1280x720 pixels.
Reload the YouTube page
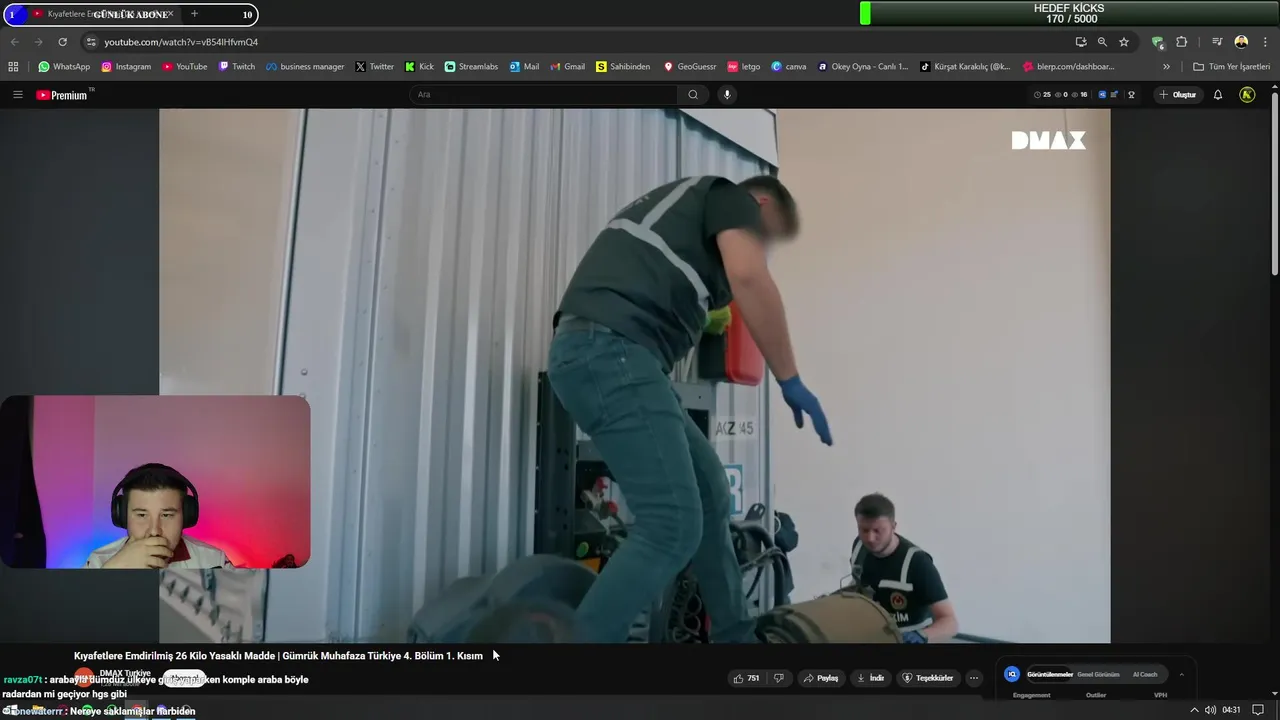coord(62,42)
